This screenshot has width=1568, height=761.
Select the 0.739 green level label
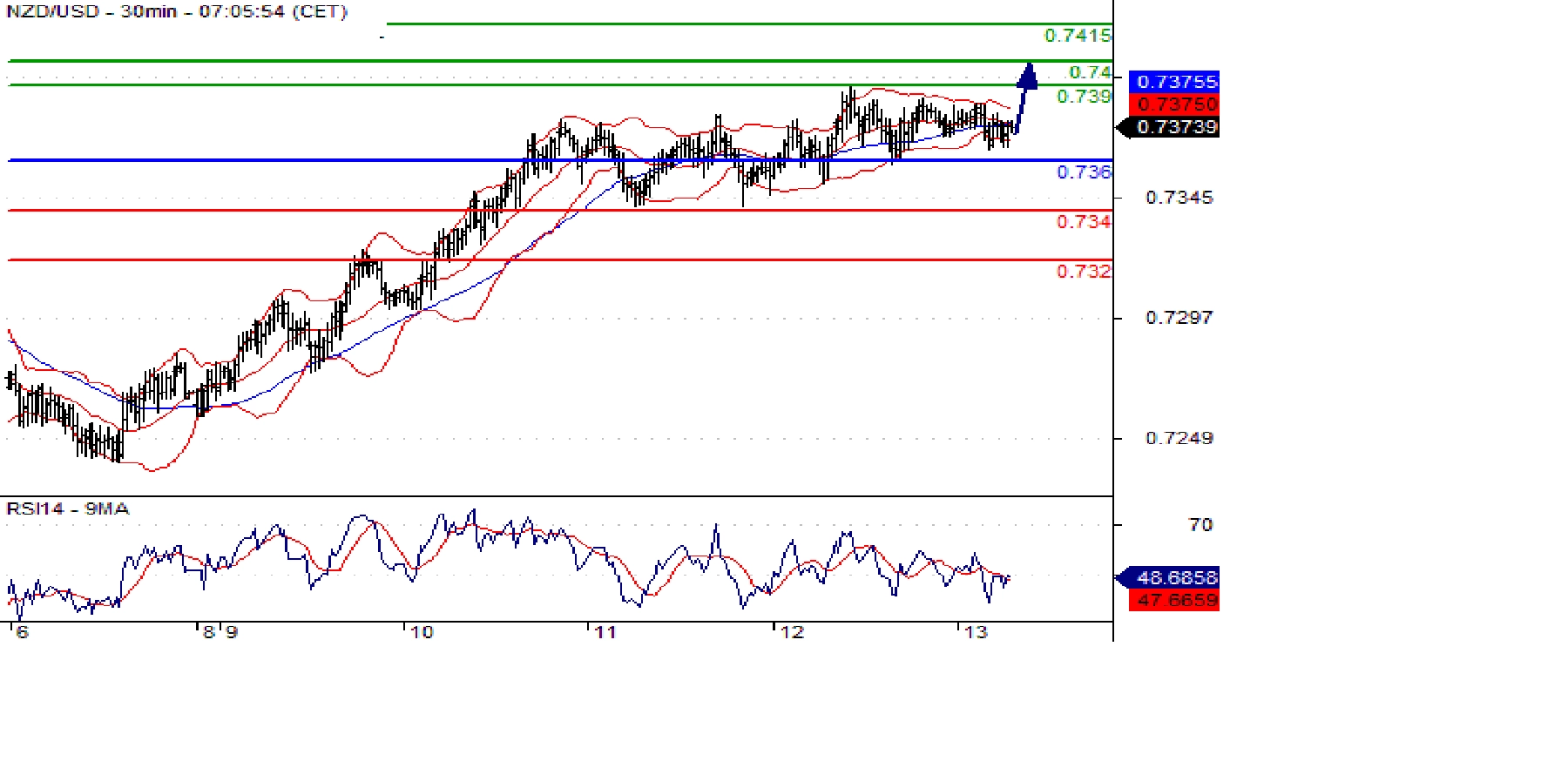coord(1084,97)
